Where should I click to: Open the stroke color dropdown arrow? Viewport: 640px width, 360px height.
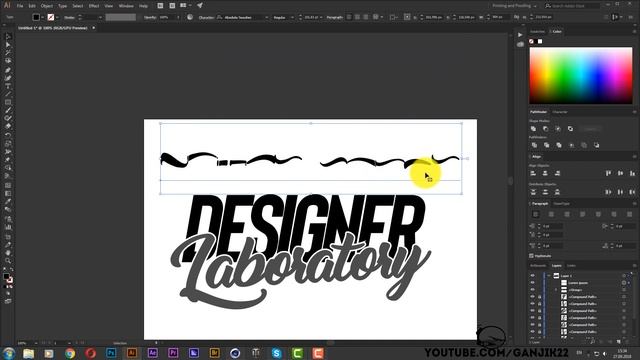tap(57, 17)
